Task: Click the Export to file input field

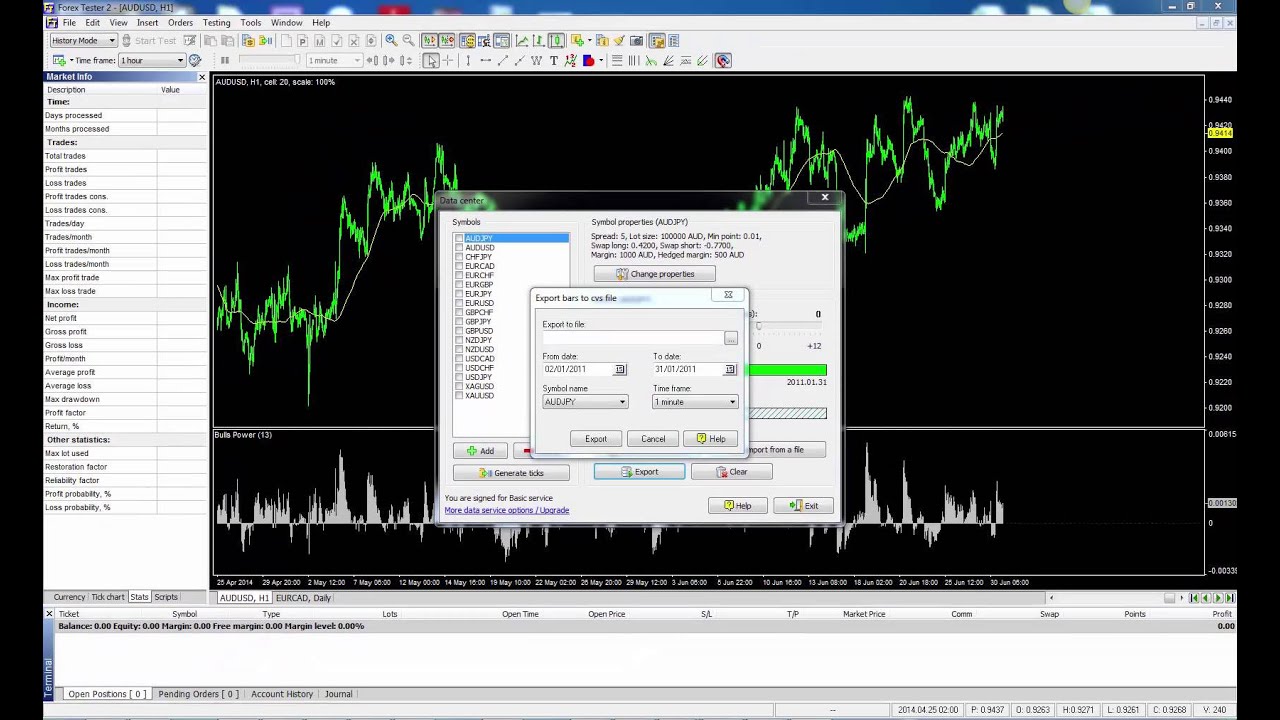Action: 633,338
